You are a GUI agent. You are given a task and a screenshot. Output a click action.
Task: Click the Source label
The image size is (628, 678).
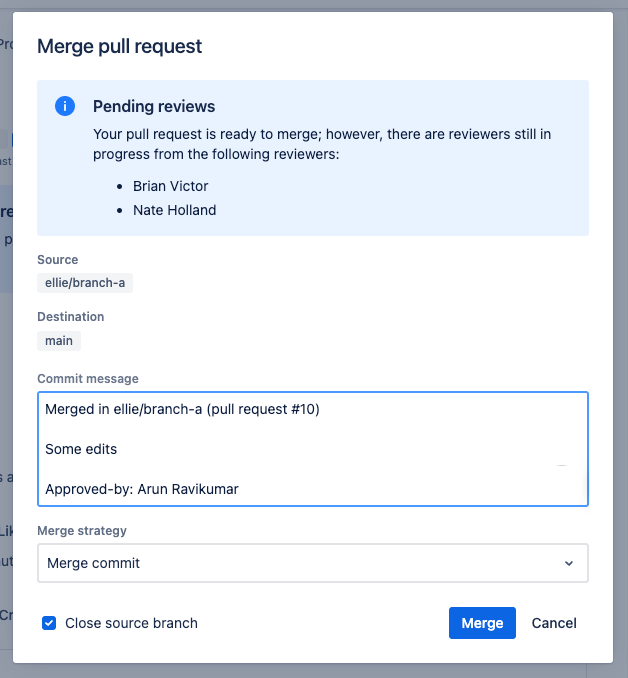tap(58, 259)
